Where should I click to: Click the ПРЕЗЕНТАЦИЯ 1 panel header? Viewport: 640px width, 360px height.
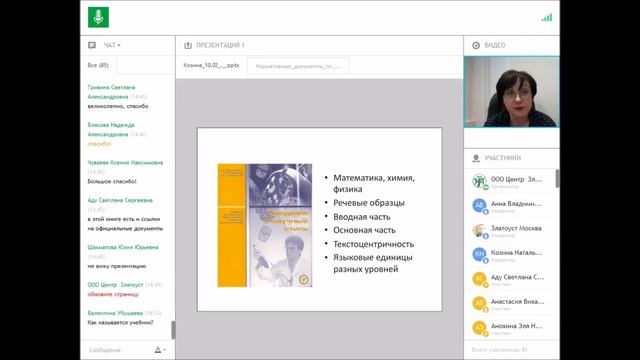[x=220, y=45]
